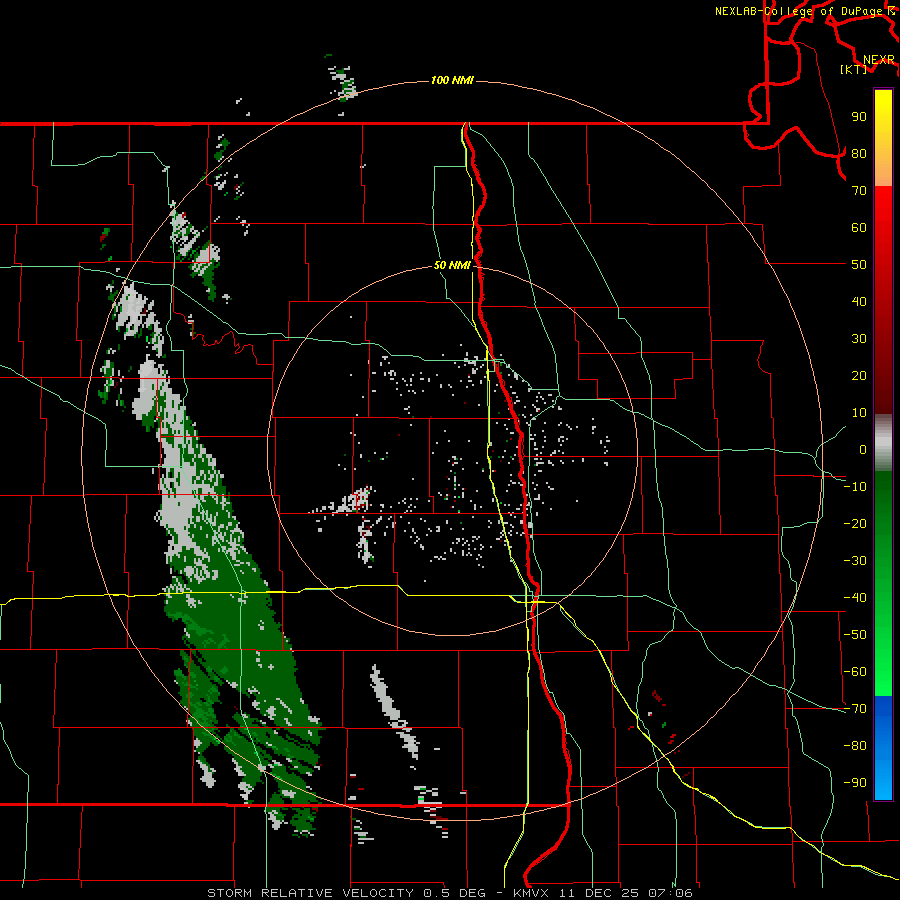This screenshot has width=900, height=900.
Task: Click the -70 value on the velocity scale
Action: tap(855, 709)
